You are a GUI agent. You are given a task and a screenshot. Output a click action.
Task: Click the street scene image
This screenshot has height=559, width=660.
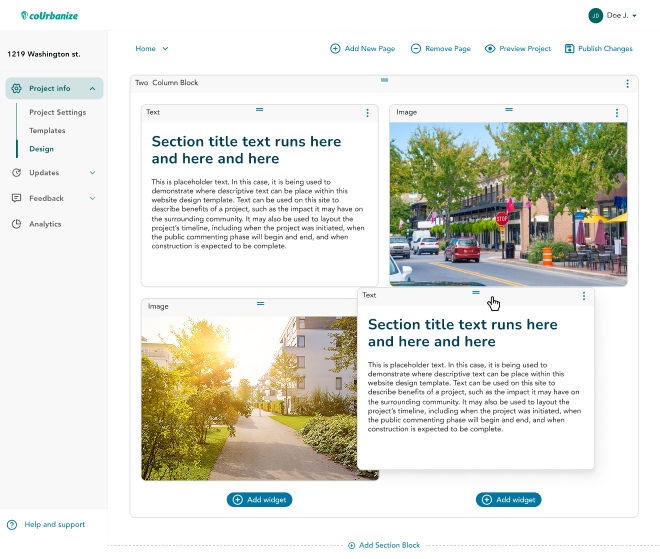508,204
